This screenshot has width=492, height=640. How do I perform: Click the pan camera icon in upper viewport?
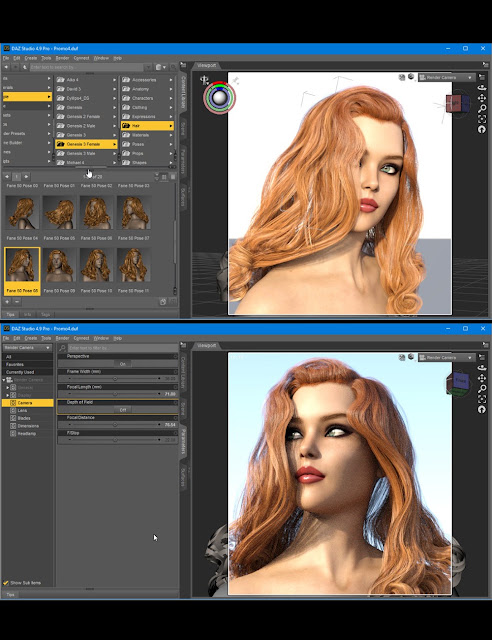[482, 98]
